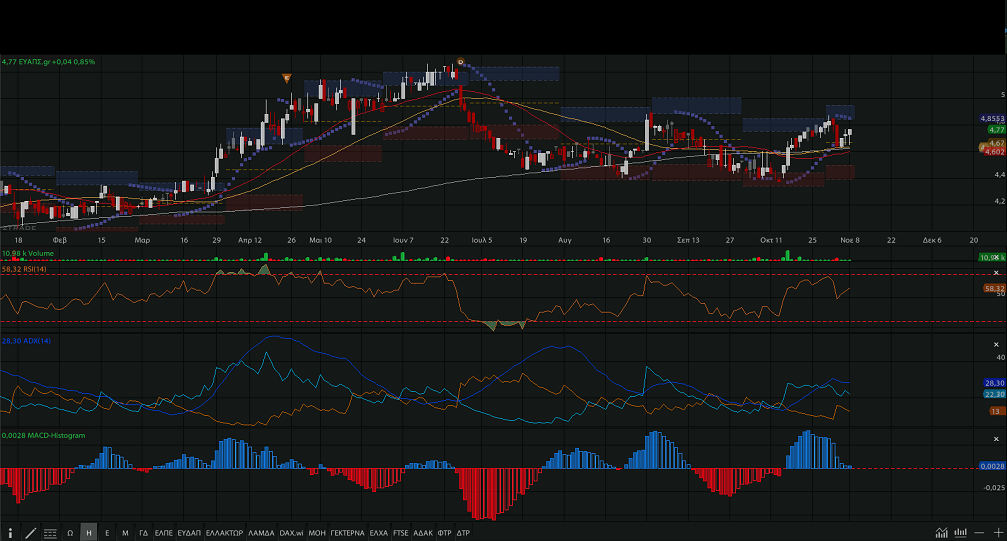Open the ΕΥΔΑΠ symbol tab
This screenshot has height=541, width=1007.
[190, 533]
